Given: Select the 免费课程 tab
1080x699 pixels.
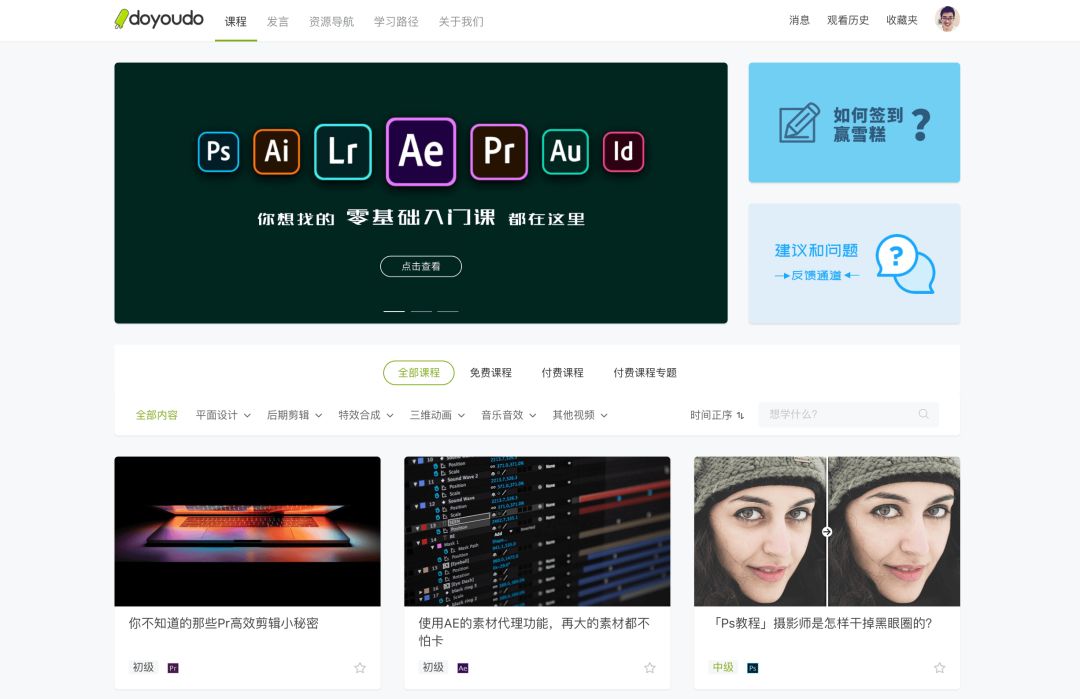Looking at the screenshot, I should [490, 373].
